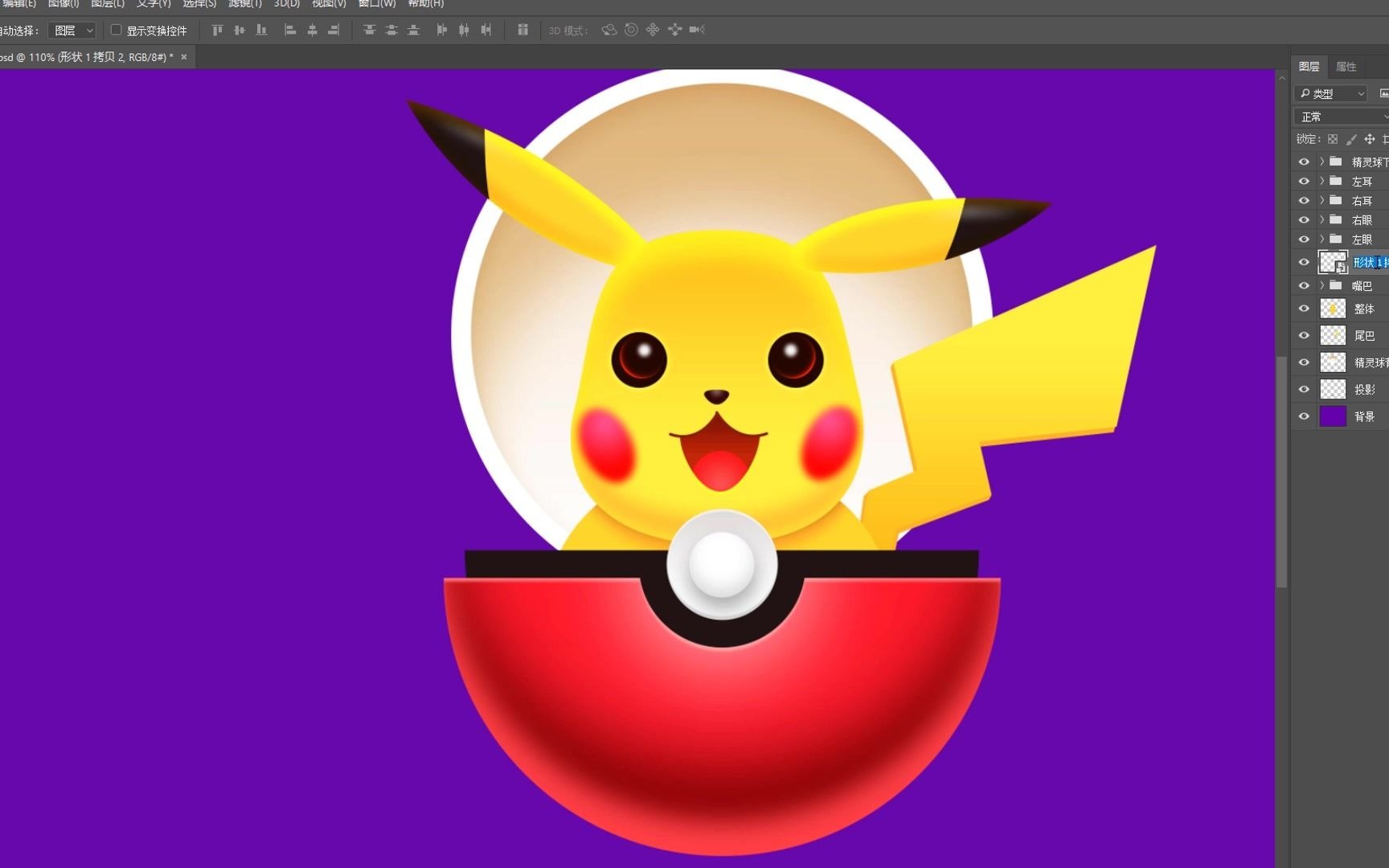Hide the 右耳 layer group

point(1304,201)
